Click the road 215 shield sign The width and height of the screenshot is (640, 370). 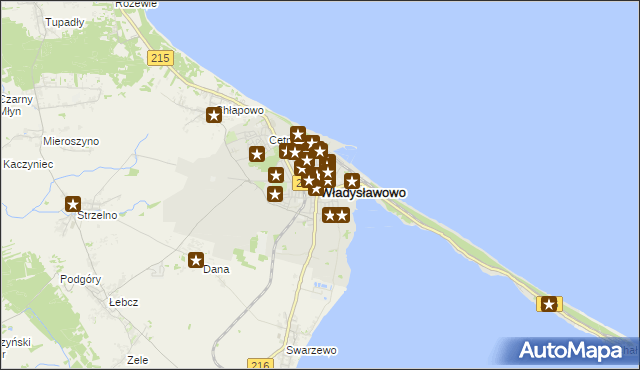click(160, 58)
